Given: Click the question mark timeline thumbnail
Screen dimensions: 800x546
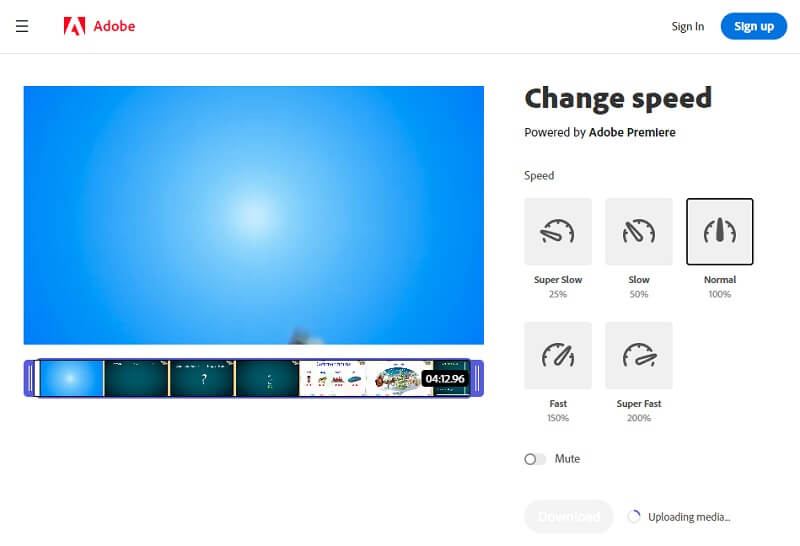Looking at the screenshot, I should 202,379.
